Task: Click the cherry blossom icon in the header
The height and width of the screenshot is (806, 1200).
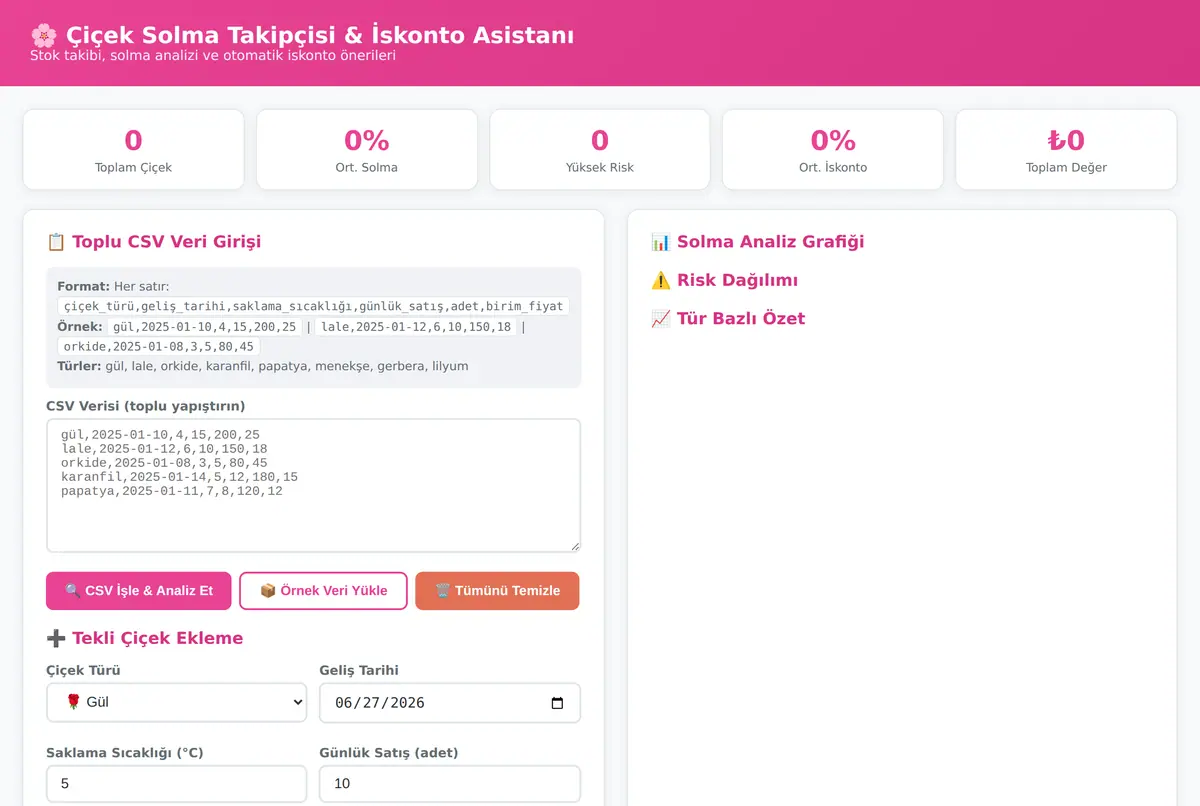Action: click(44, 35)
